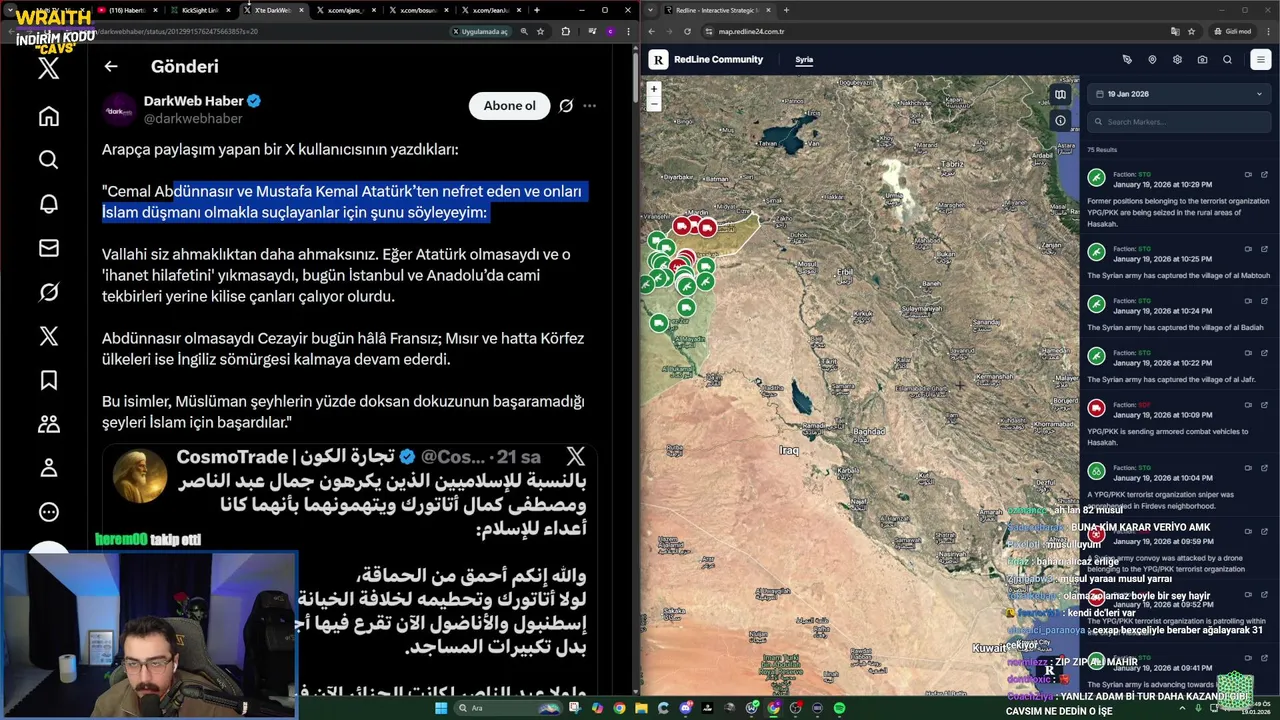Zoom in on the RedLine map

[654, 89]
